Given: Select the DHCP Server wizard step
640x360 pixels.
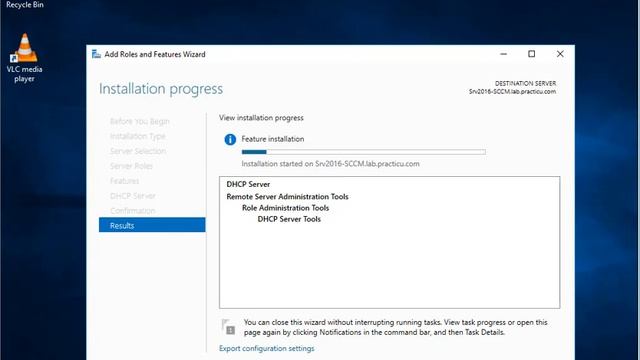Looking at the screenshot, I should [133, 196].
